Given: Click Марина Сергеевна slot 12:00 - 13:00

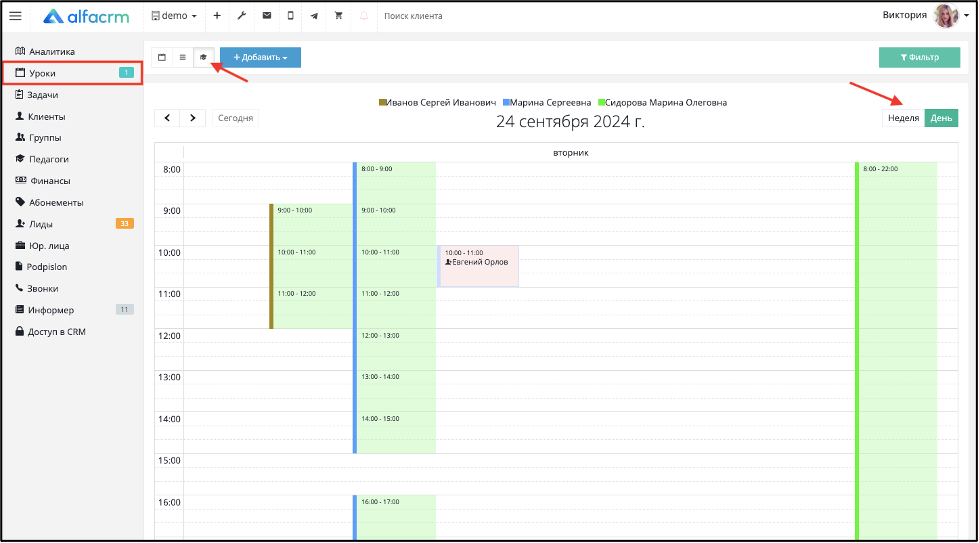Looking at the screenshot, I should pos(395,350).
